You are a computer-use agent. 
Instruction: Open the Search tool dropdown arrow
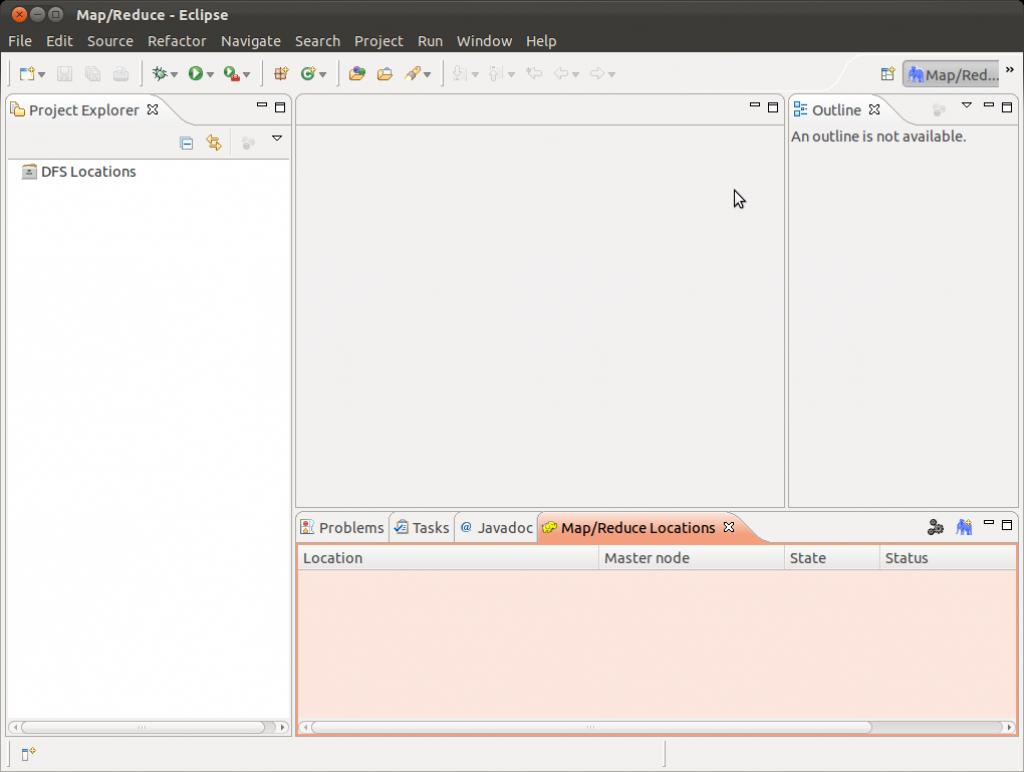point(427,75)
